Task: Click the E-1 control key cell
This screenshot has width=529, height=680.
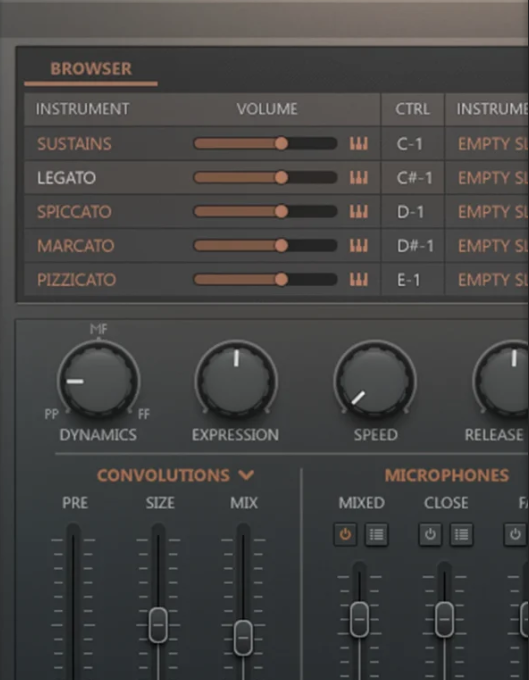Action: pos(412,280)
